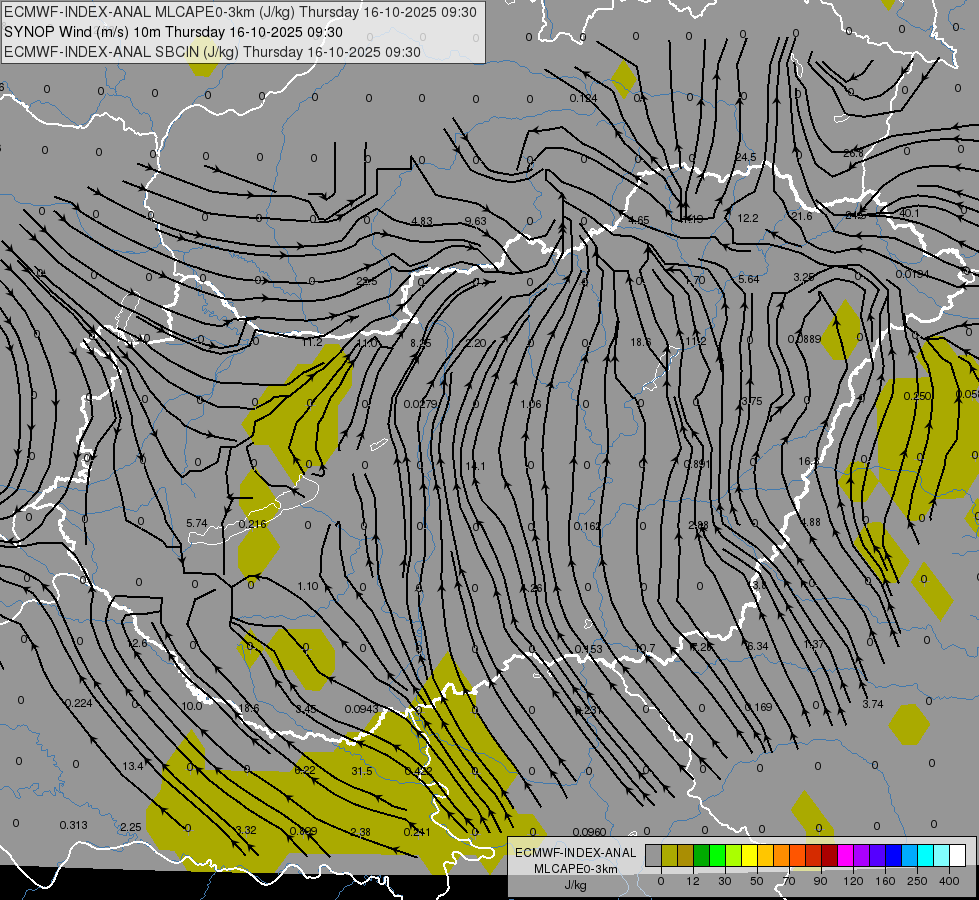This screenshot has width=979, height=900.
Task: Select the pure yellow legend swatch
Action: (750, 856)
